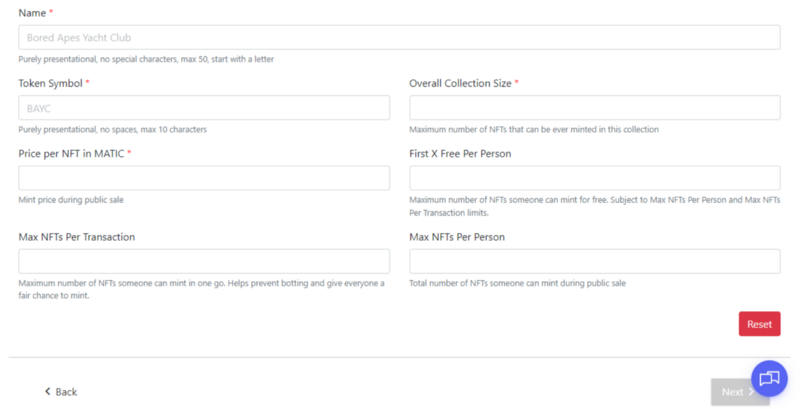The width and height of the screenshot is (800, 409).
Task: Go back using the Back link text
Action: (x=66, y=392)
